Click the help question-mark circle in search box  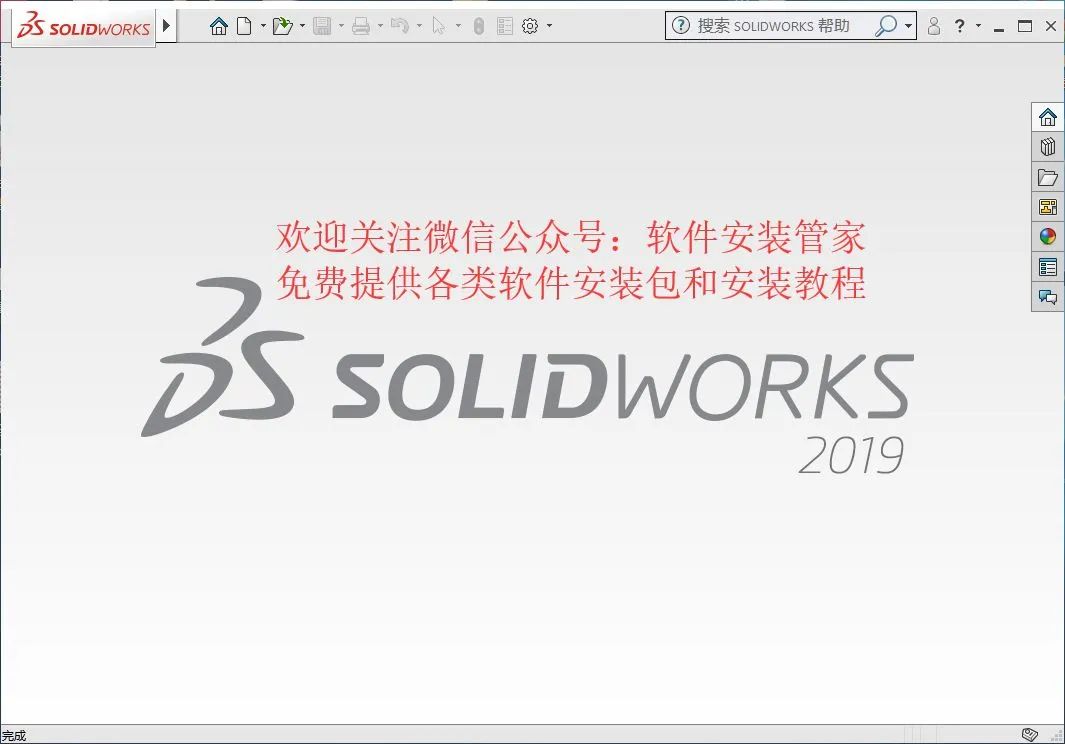tap(681, 26)
